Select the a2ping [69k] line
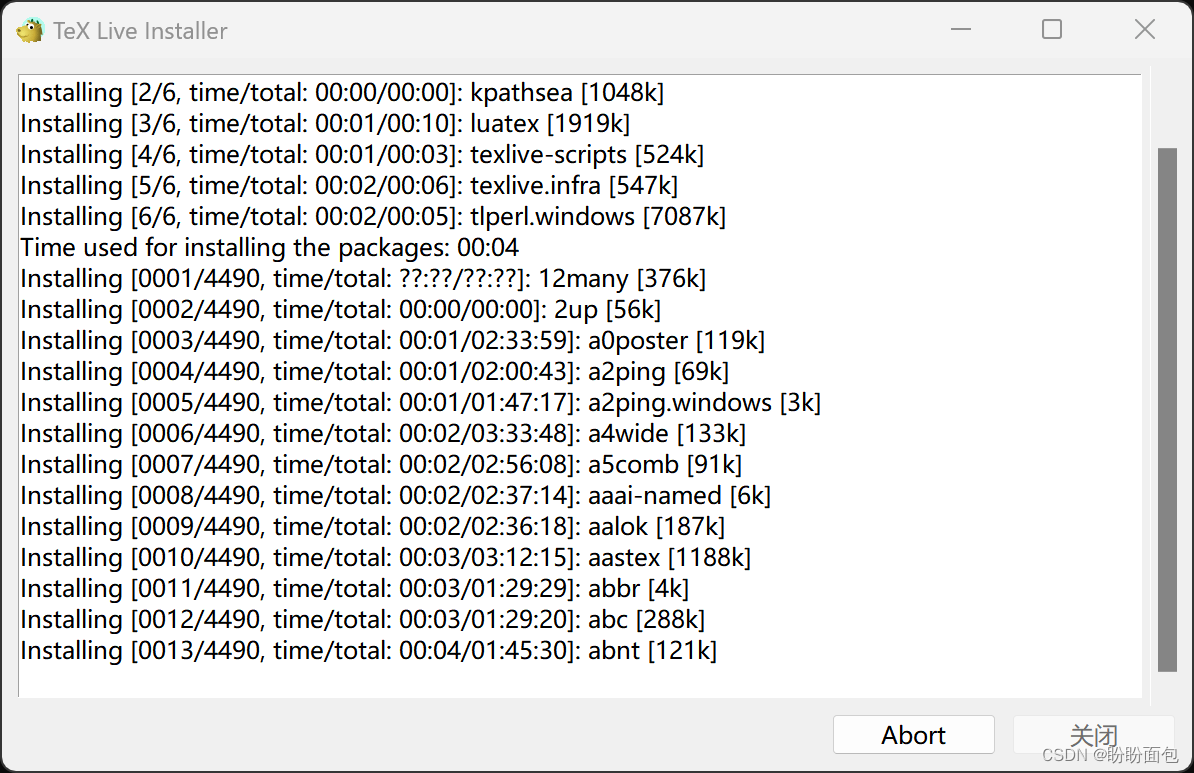1194x773 pixels. [375, 372]
